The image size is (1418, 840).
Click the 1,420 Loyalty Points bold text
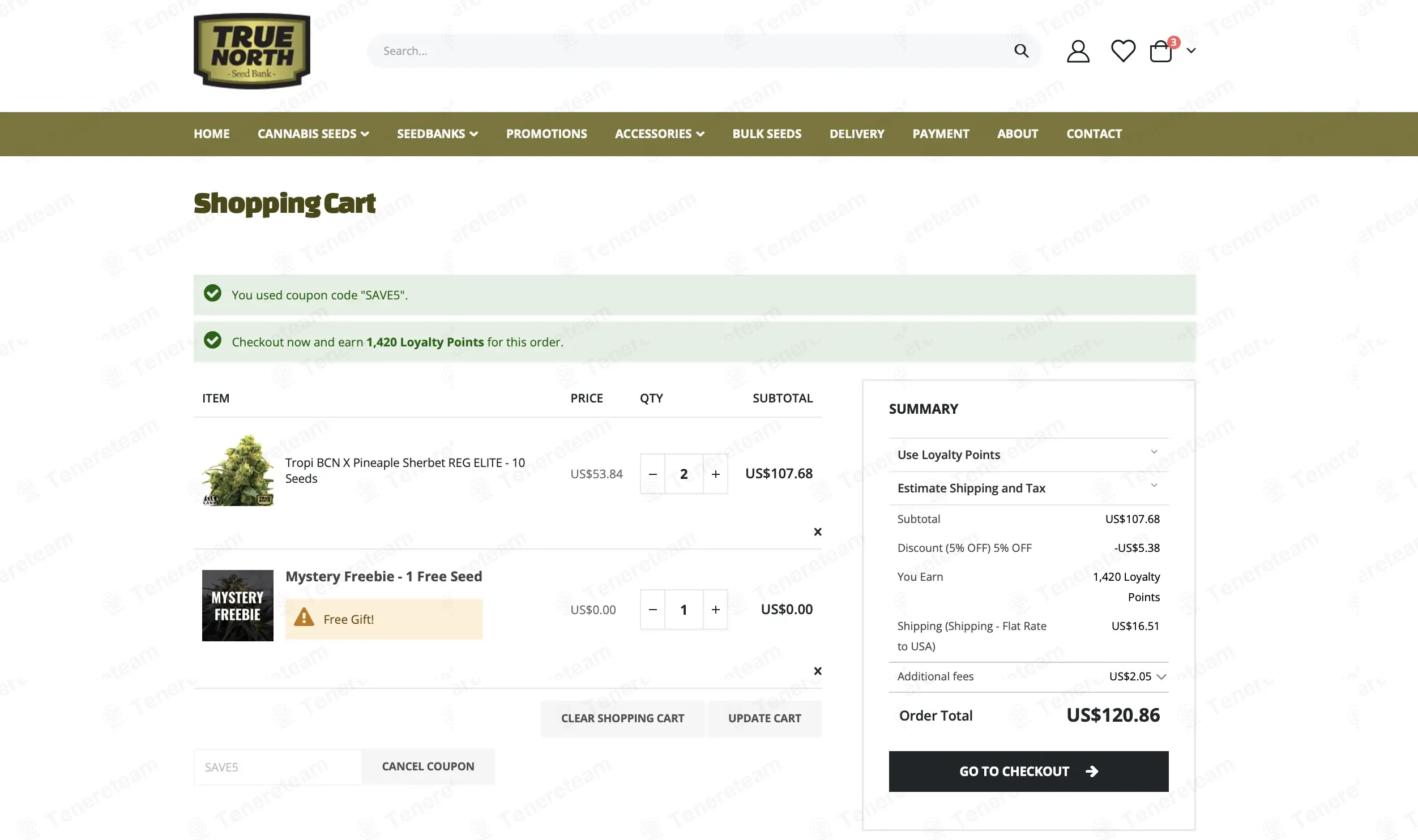point(425,342)
